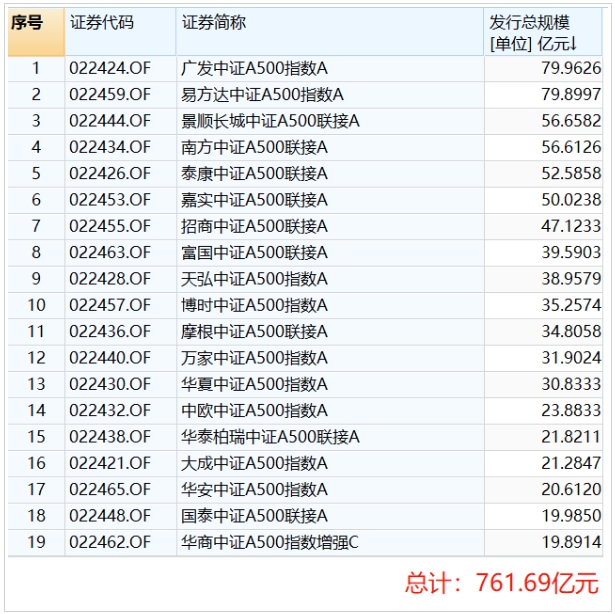Sort by 发行总规模 column header
The height and width of the screenshot is (614, 615).
[543, 32]
